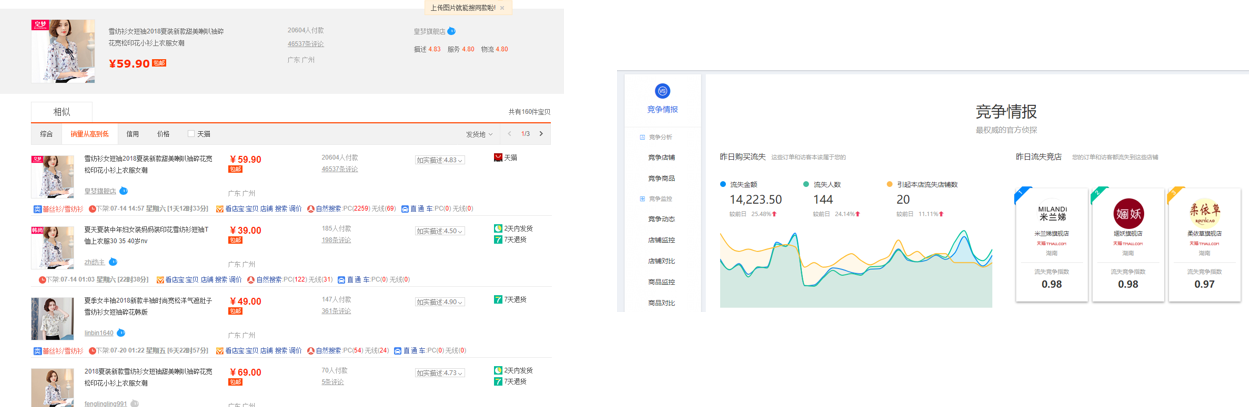Click the Tmall 天猫 badge icon
Screen dimensions: 1249x407
point(498,158)
